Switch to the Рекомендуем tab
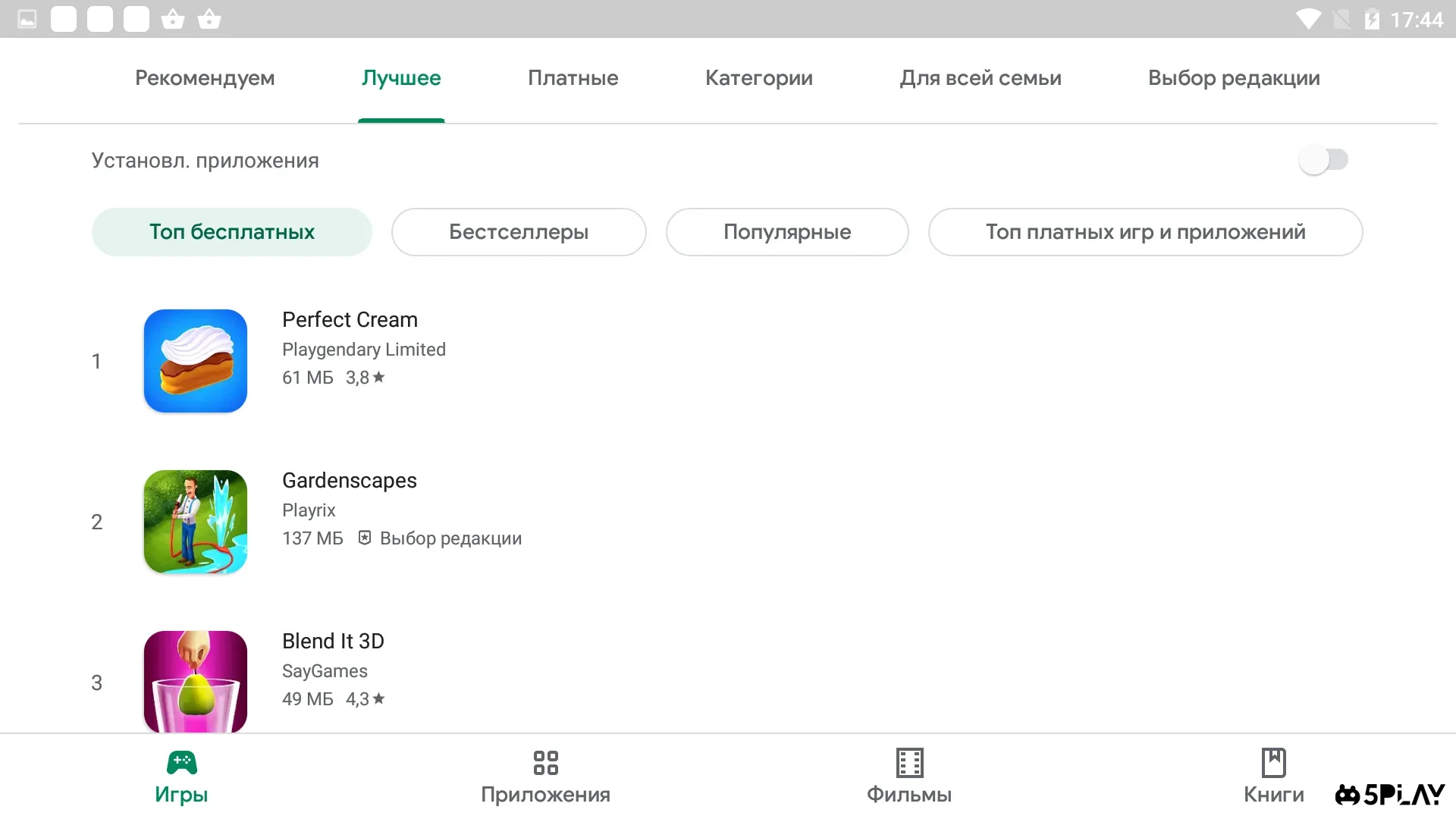1456x819 pixels. click(205, 78)
